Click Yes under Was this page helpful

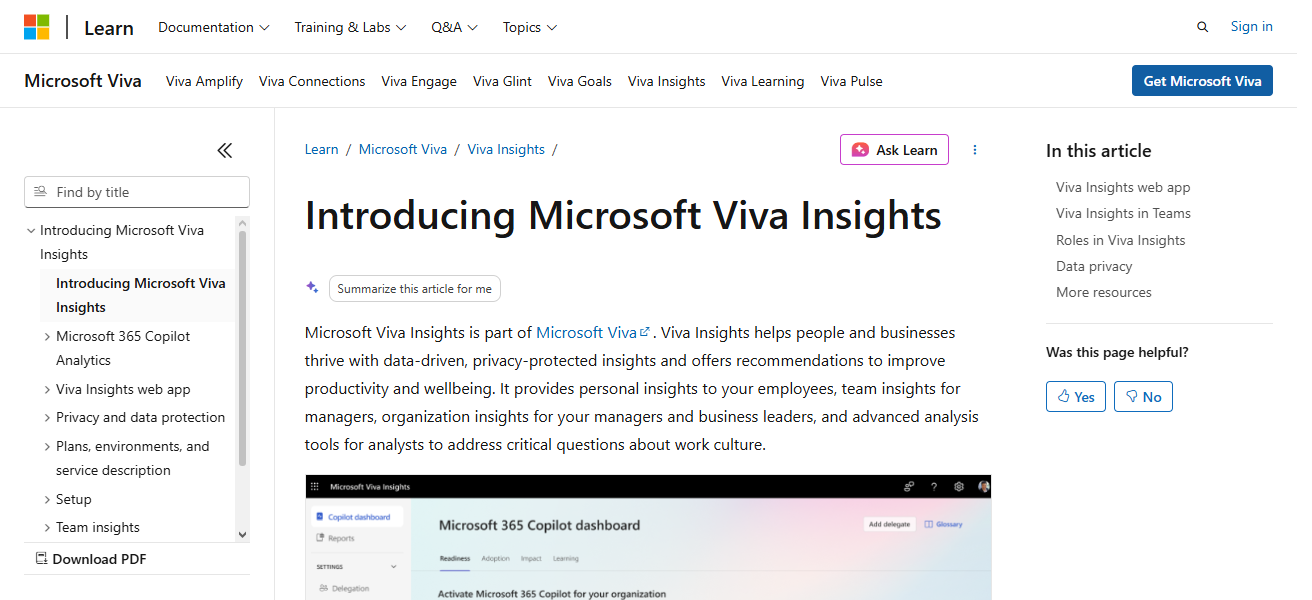(x=1075, y=396)
